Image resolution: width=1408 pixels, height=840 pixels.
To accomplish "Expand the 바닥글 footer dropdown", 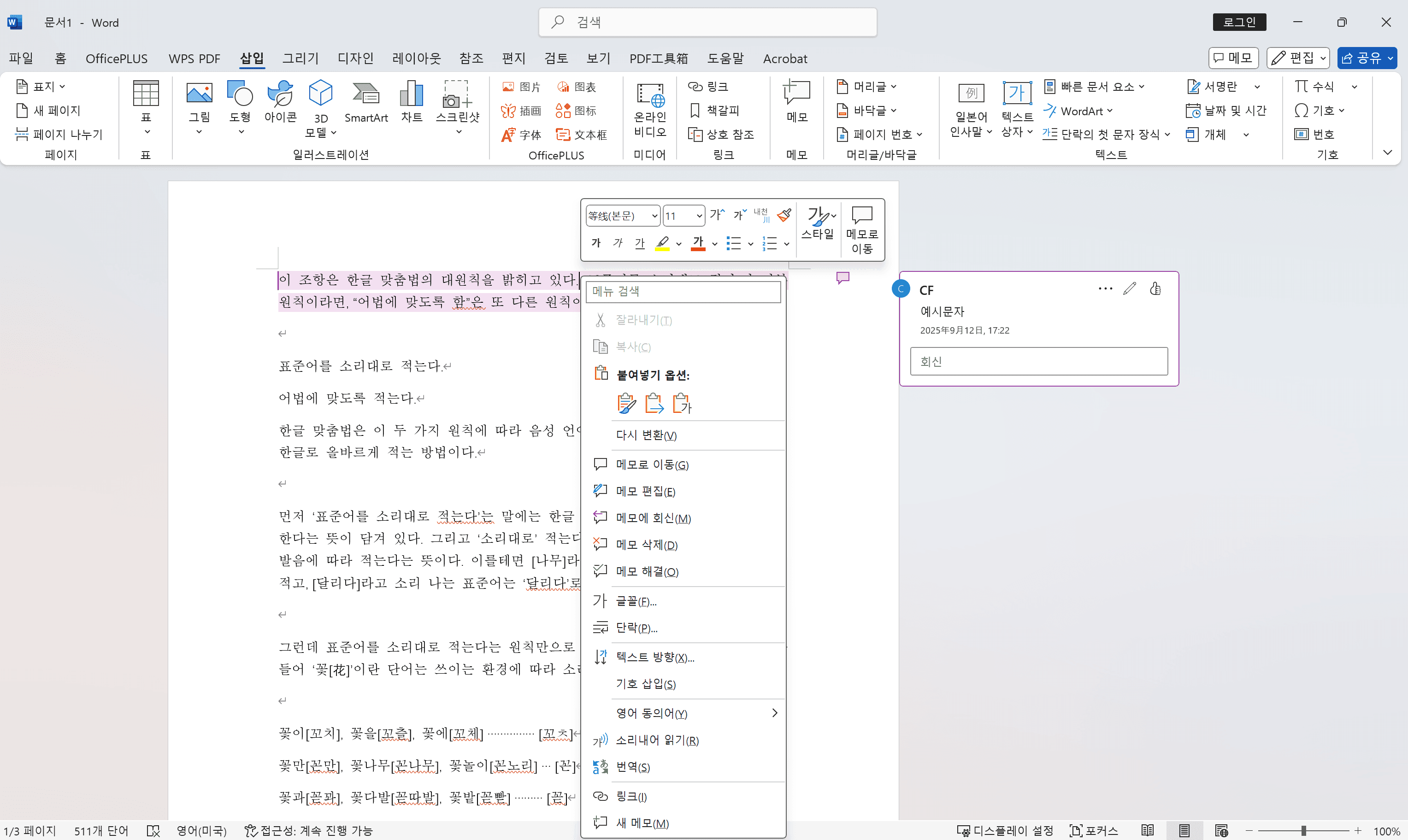I will (x=893, y=111).
